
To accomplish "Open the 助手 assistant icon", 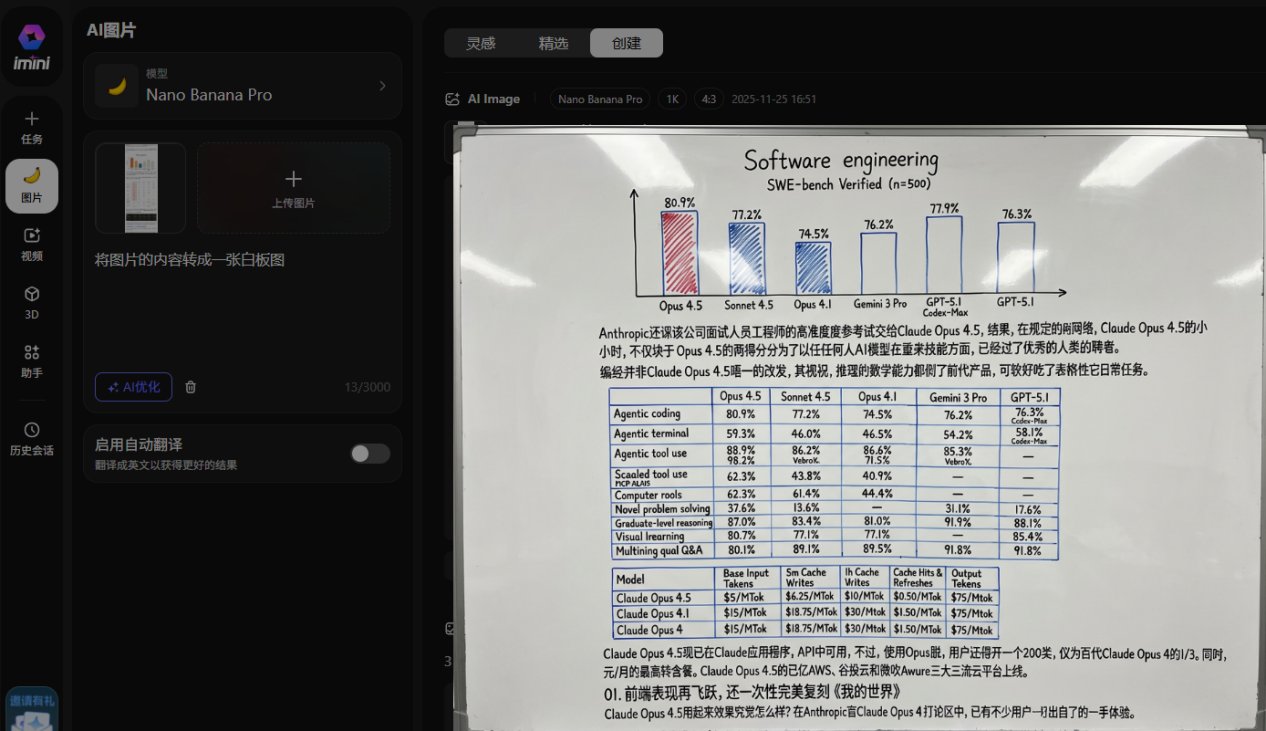I will coord(31,360).
